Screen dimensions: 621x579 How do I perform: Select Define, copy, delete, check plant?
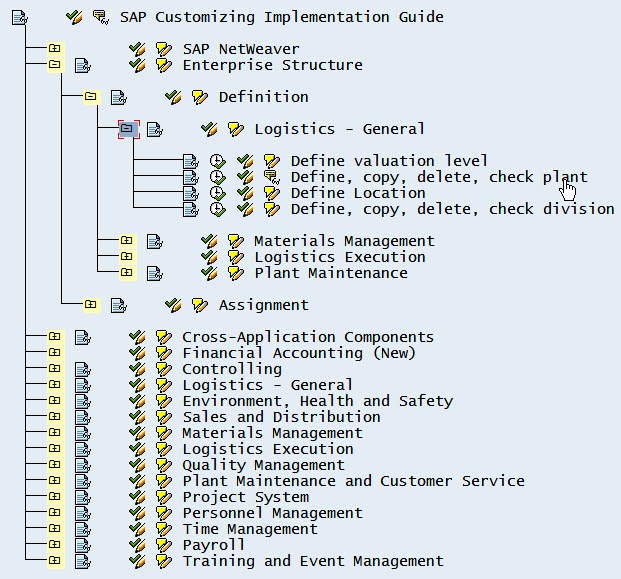click(x=438, y=177)
